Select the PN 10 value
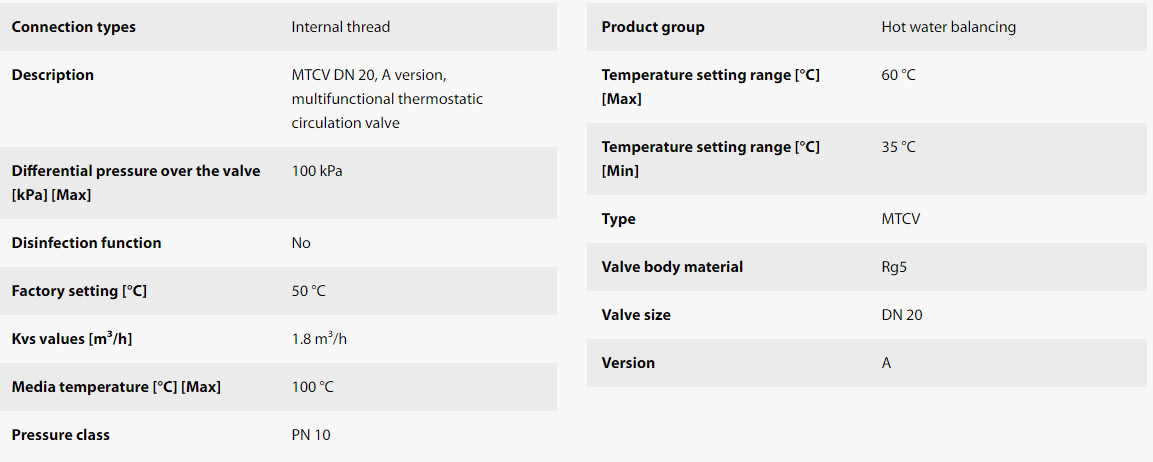 (x=311, y=435)
